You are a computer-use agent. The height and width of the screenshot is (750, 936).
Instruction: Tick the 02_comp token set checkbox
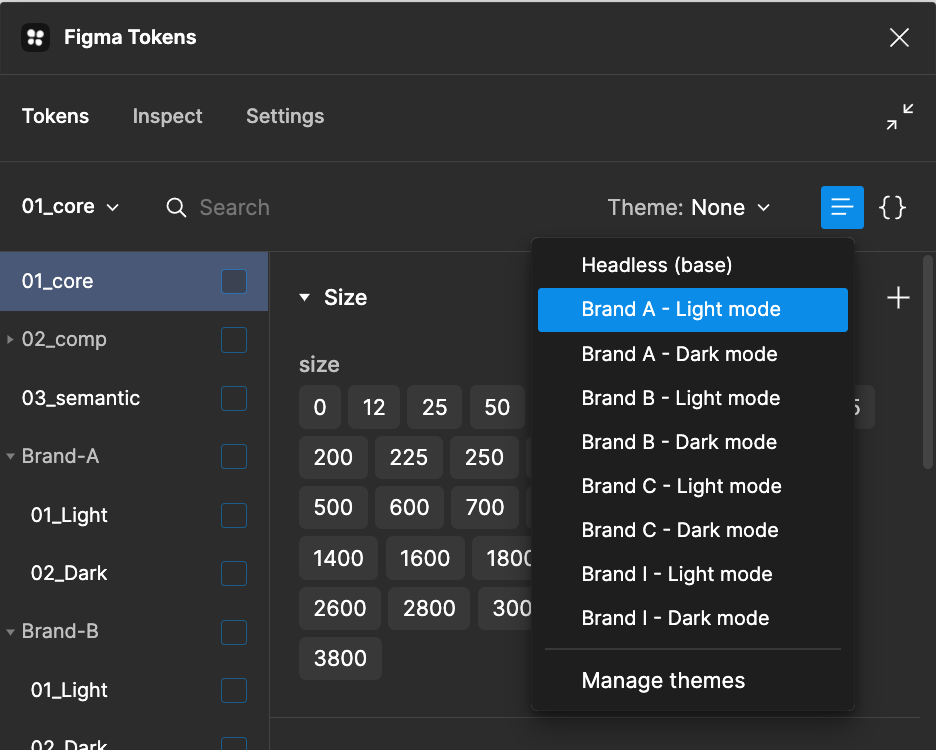[234, 340]
